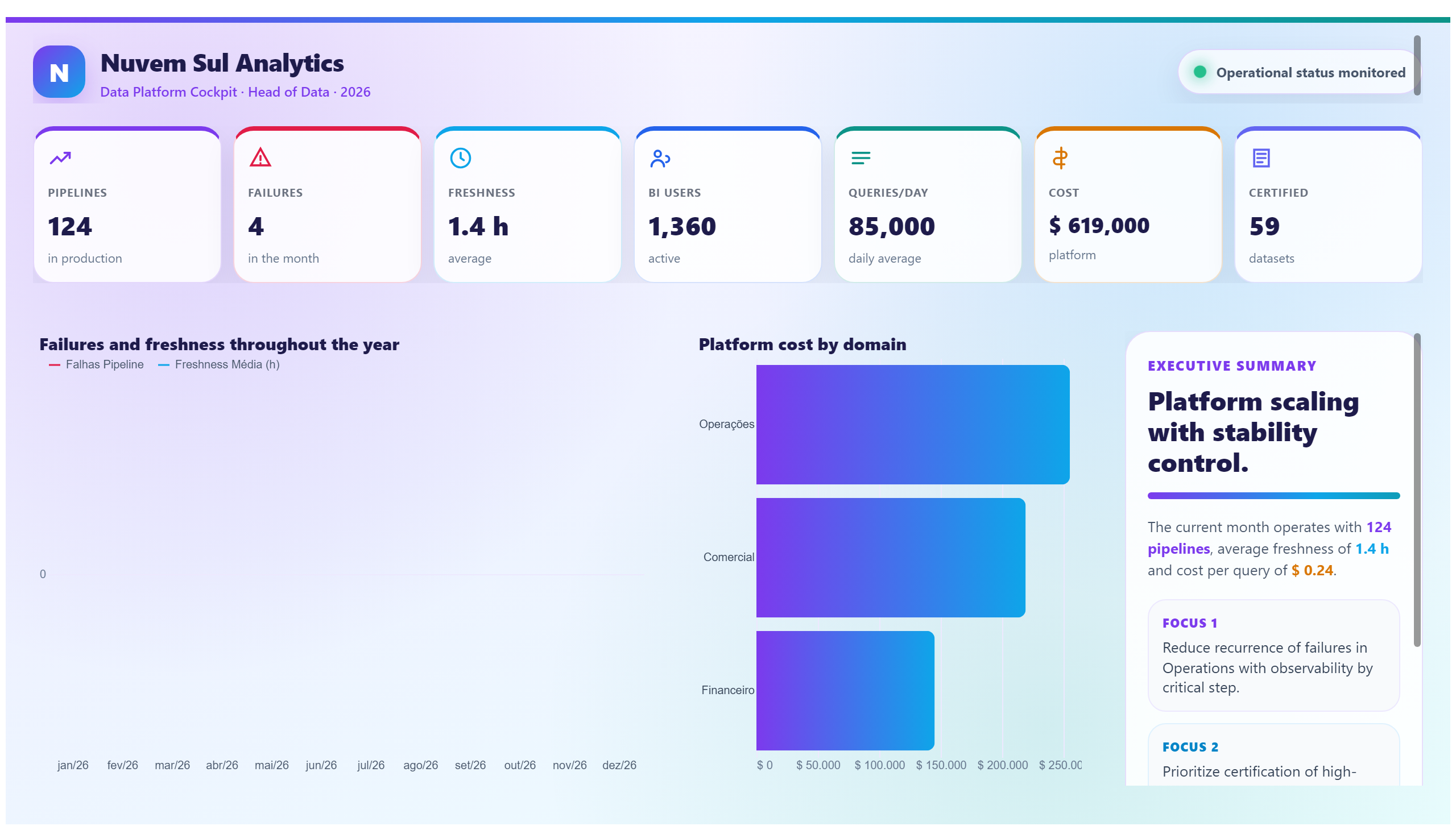The width and height of the screenshot is (1456, 830).
Task: Click the Operações axis label
Action: coord(726,424)
